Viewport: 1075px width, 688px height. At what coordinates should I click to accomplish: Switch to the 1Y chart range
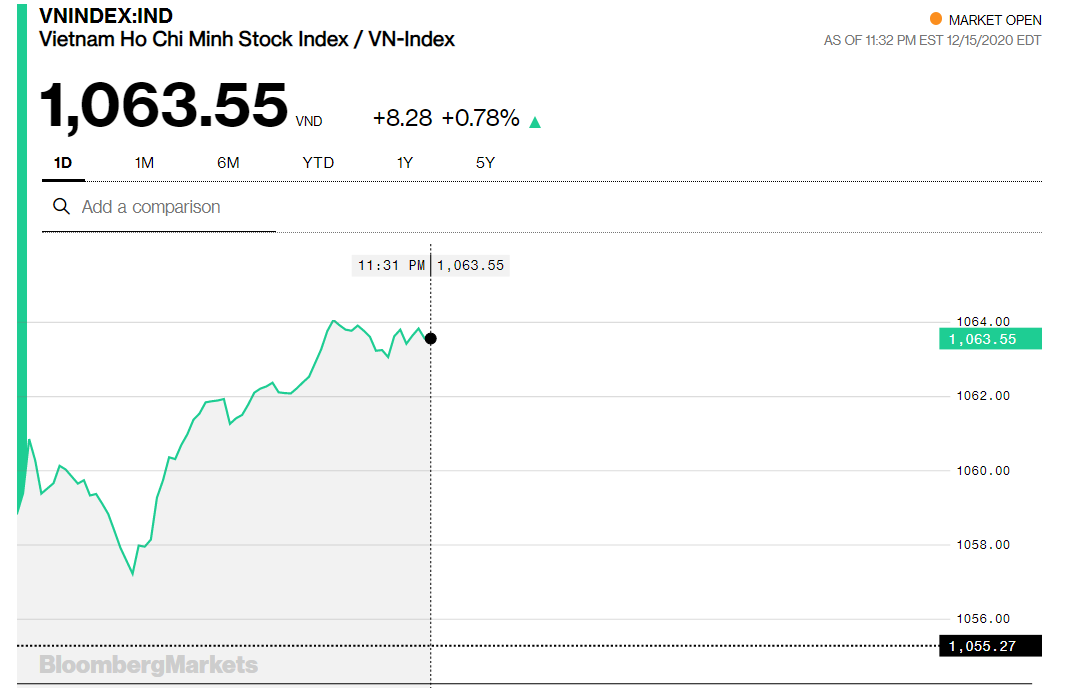coord(405,162)
